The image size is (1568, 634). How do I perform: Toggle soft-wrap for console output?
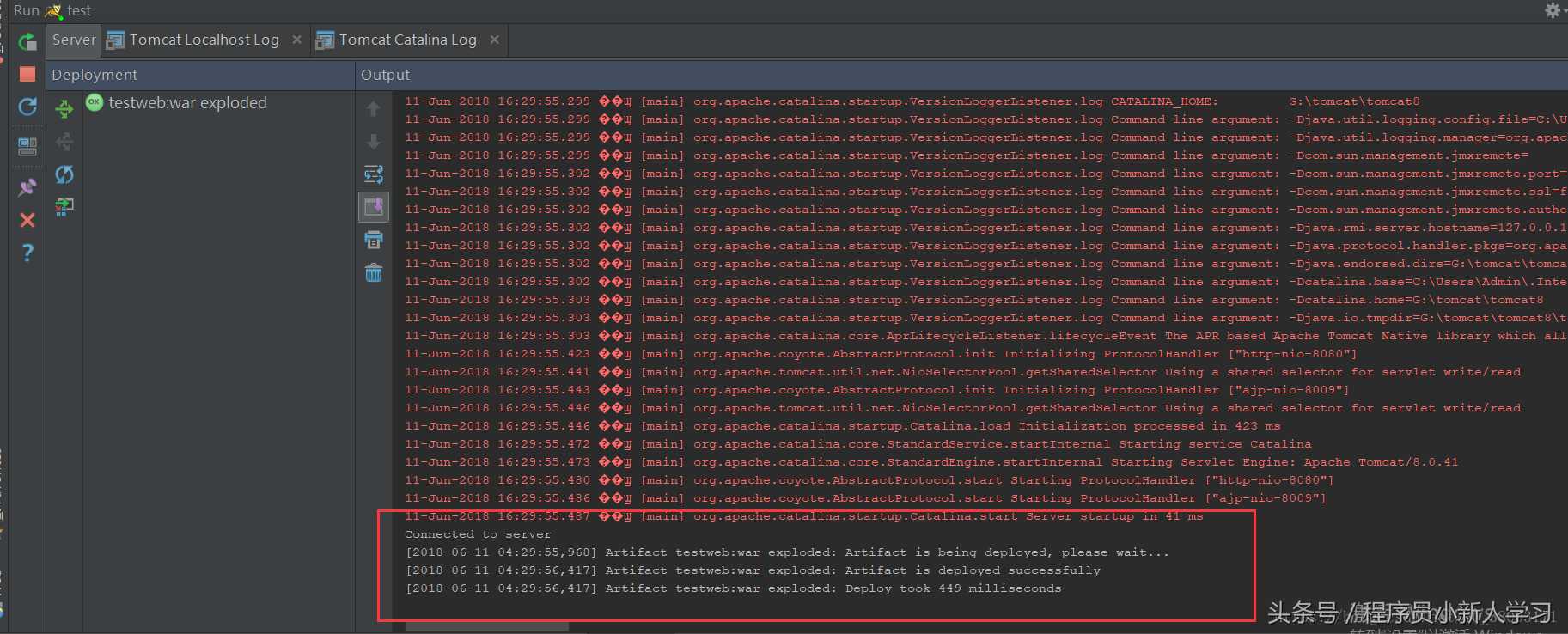tap(373, 174)
